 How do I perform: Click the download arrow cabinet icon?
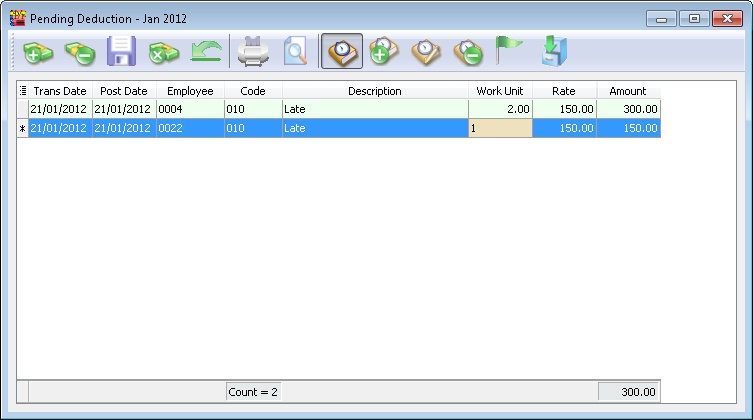tap(551, 52)
